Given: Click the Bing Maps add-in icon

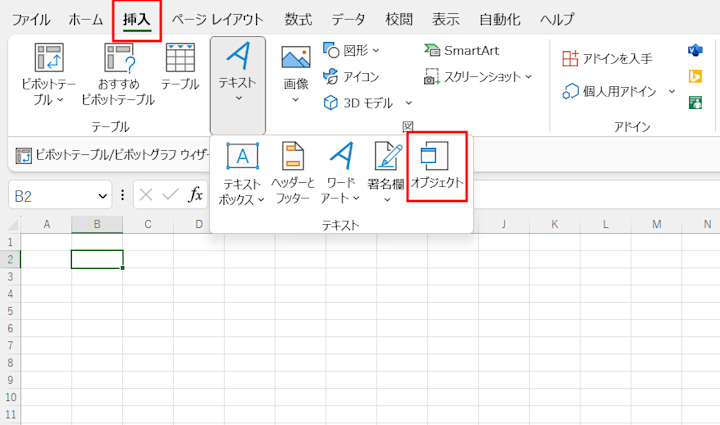Looking at the screenshot, I should click(x=695, y=76).
